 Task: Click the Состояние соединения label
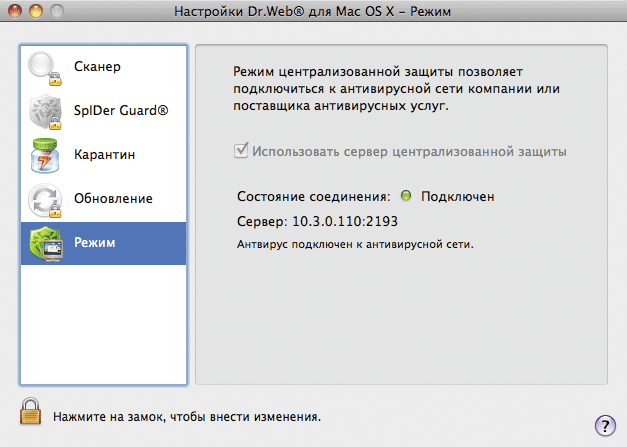coord(314,197)
